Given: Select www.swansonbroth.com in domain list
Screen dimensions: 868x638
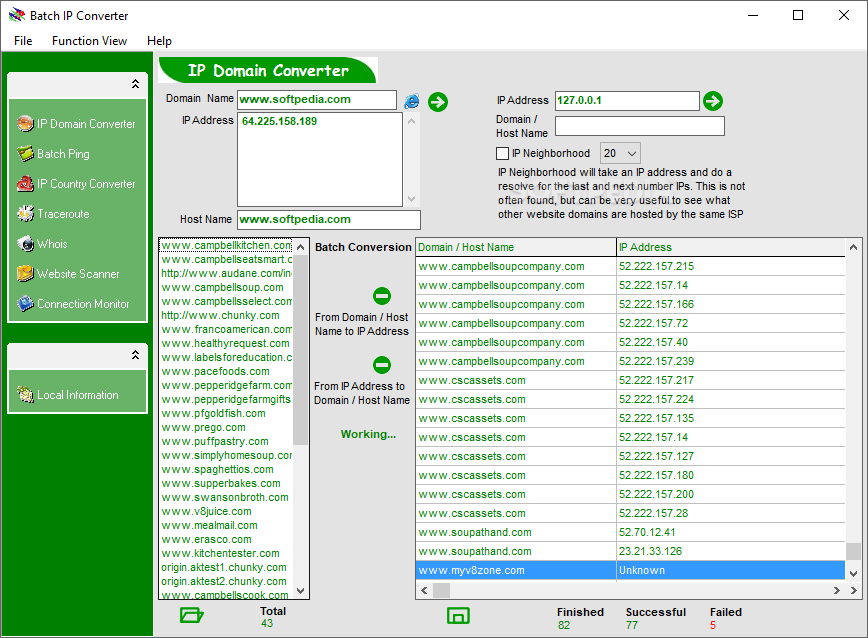Looking at the screenshot, I should [226, 497].
